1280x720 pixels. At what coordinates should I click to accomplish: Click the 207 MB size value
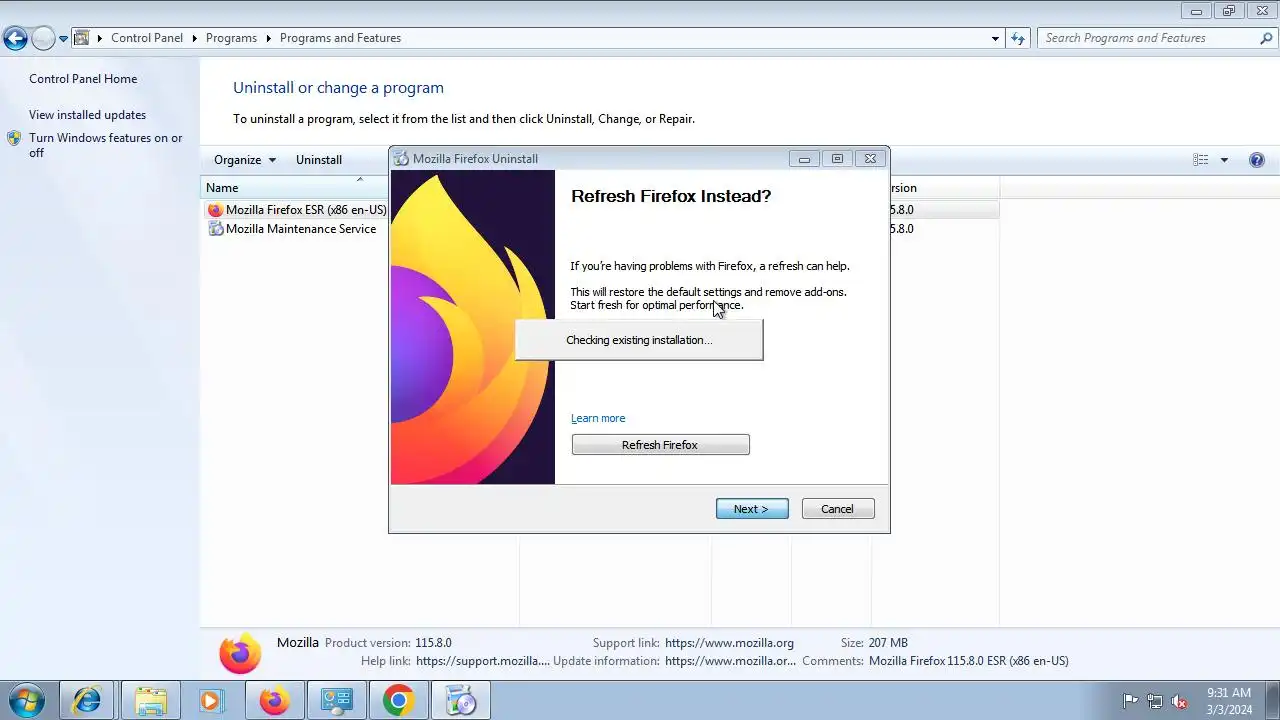coord(888,643)
